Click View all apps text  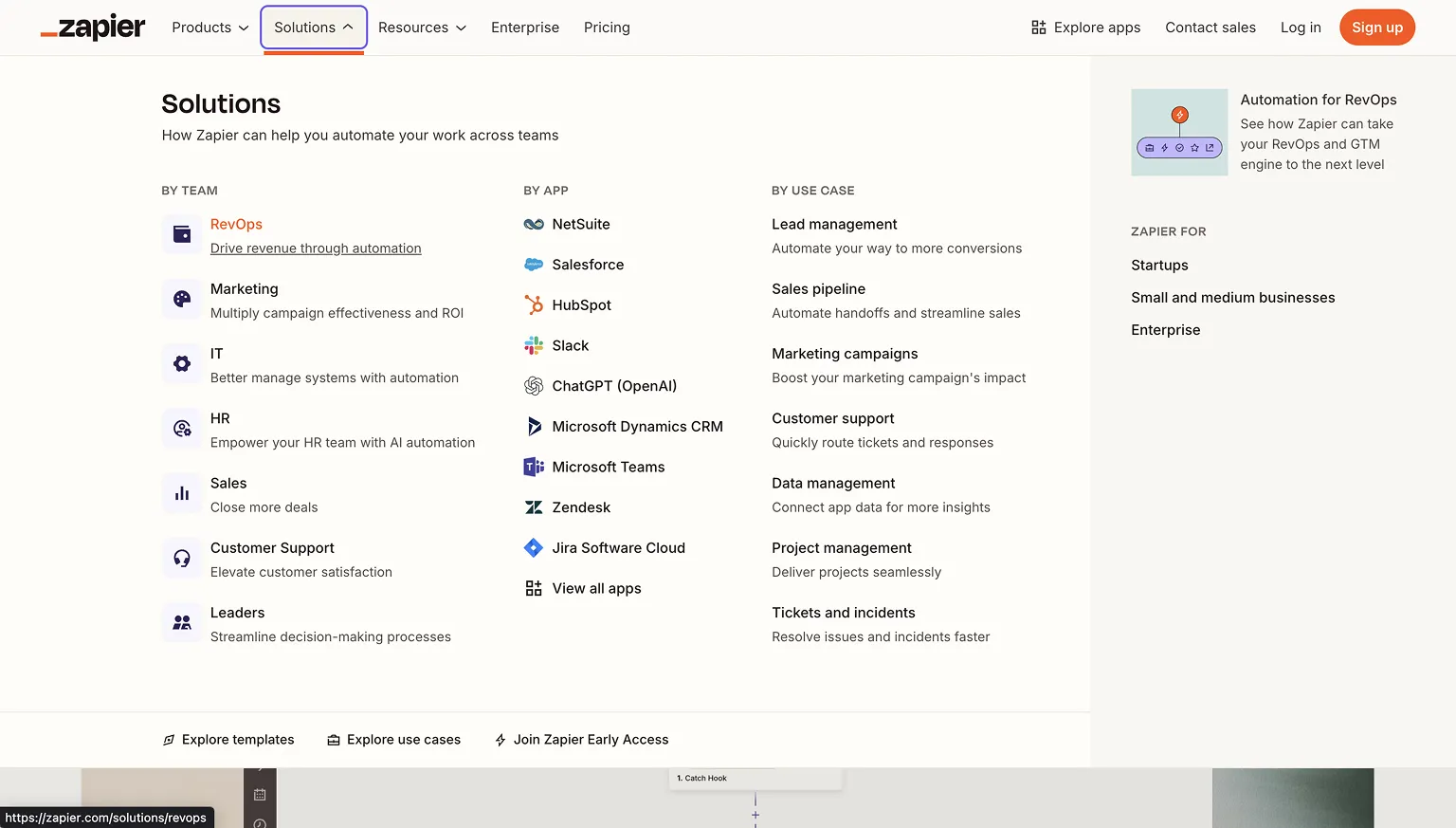[x=597, y=588]
